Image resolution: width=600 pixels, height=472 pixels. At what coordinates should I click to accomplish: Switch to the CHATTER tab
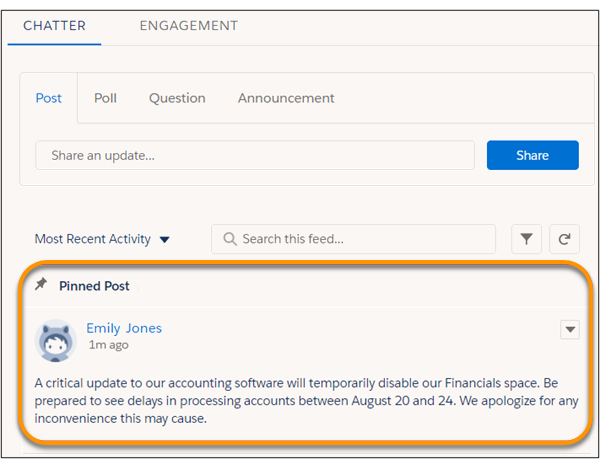point(54,25)
